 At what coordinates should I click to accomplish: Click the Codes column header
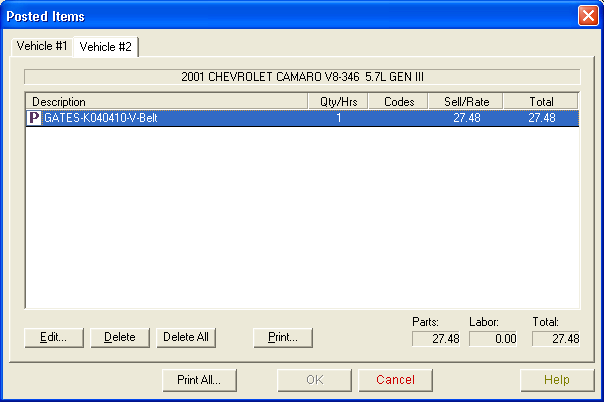click(399, 102)
